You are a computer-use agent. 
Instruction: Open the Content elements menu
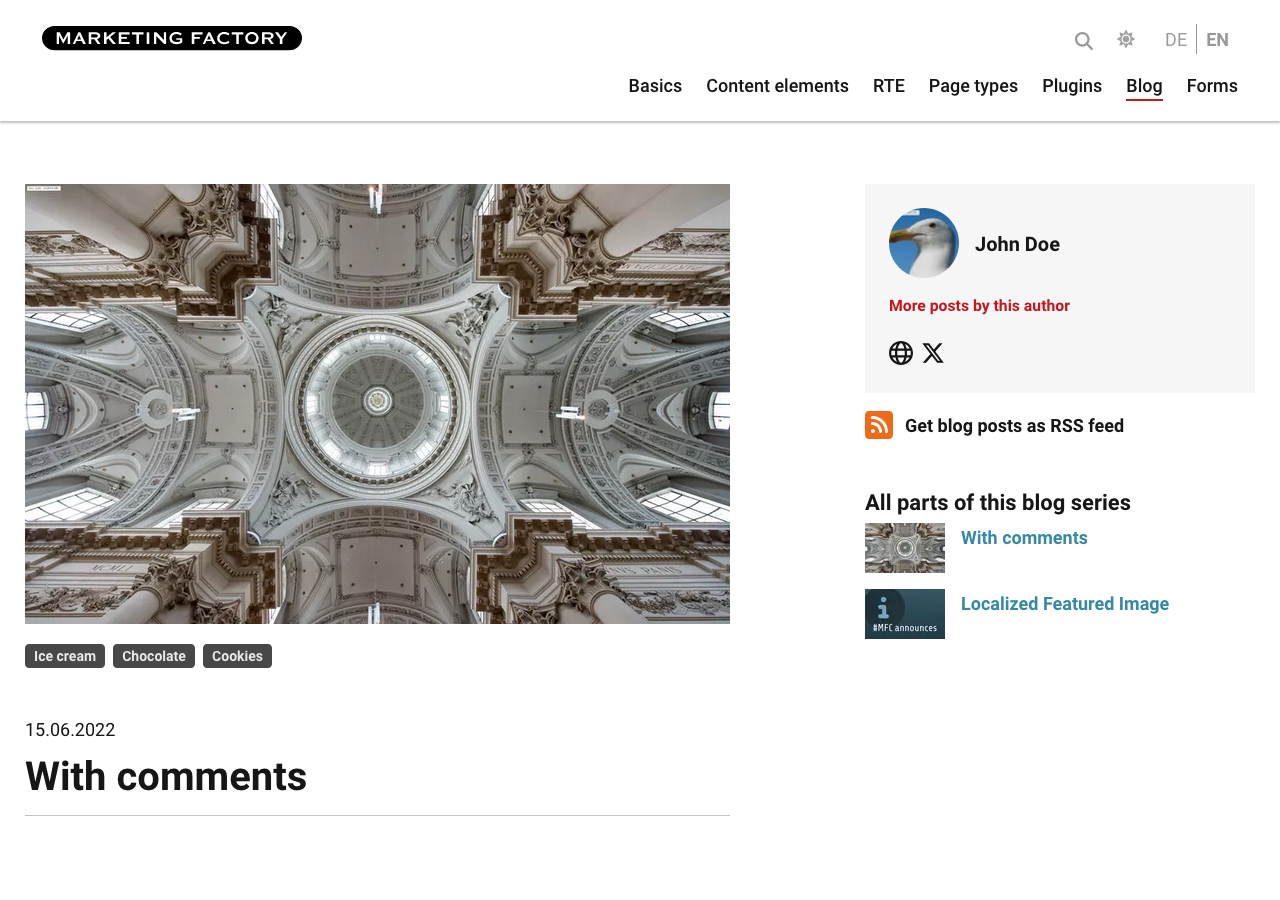point(777,86)
